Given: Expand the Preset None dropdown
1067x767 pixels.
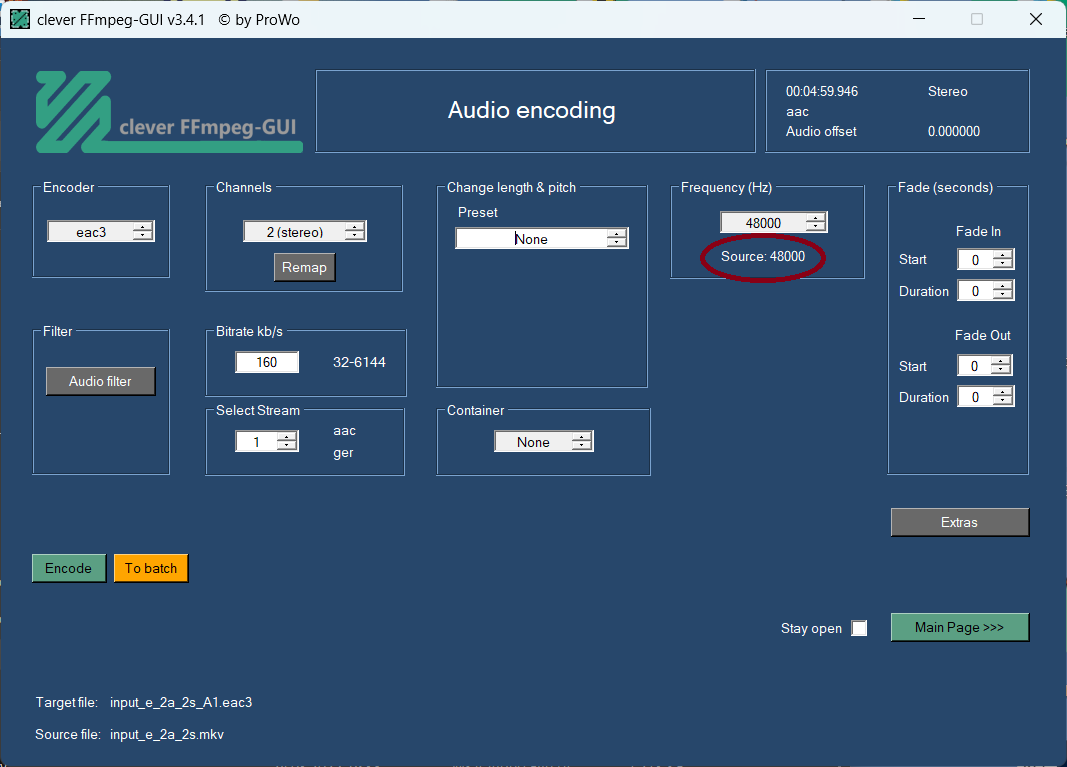Looking at the screenshot, I should coord(542,238).
